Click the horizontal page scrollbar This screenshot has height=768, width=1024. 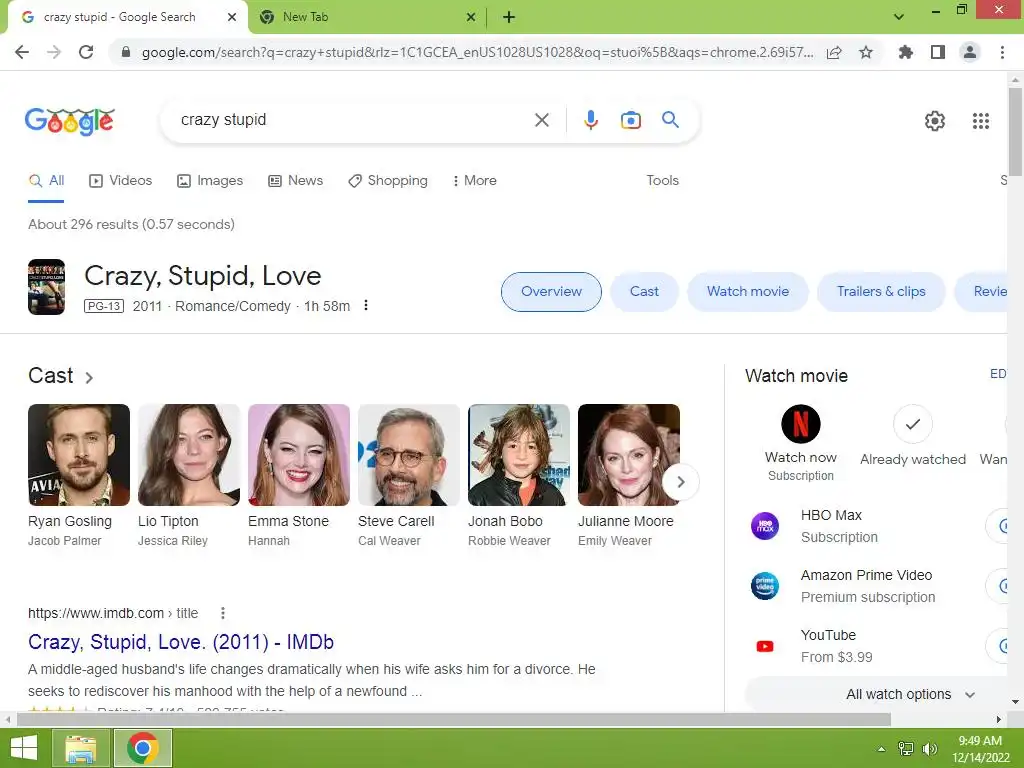point(454,720)
